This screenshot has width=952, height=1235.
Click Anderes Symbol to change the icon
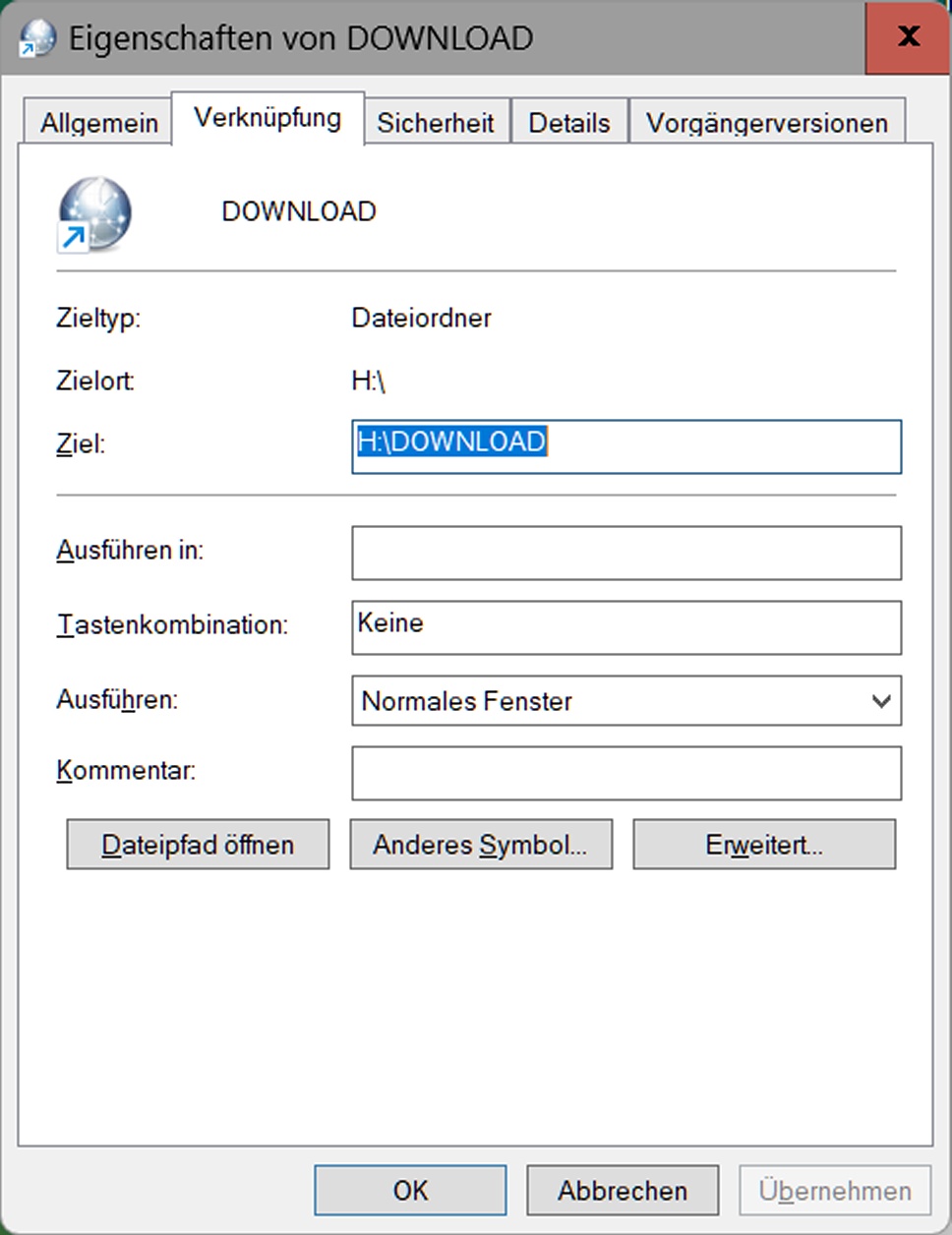point(480,844)
